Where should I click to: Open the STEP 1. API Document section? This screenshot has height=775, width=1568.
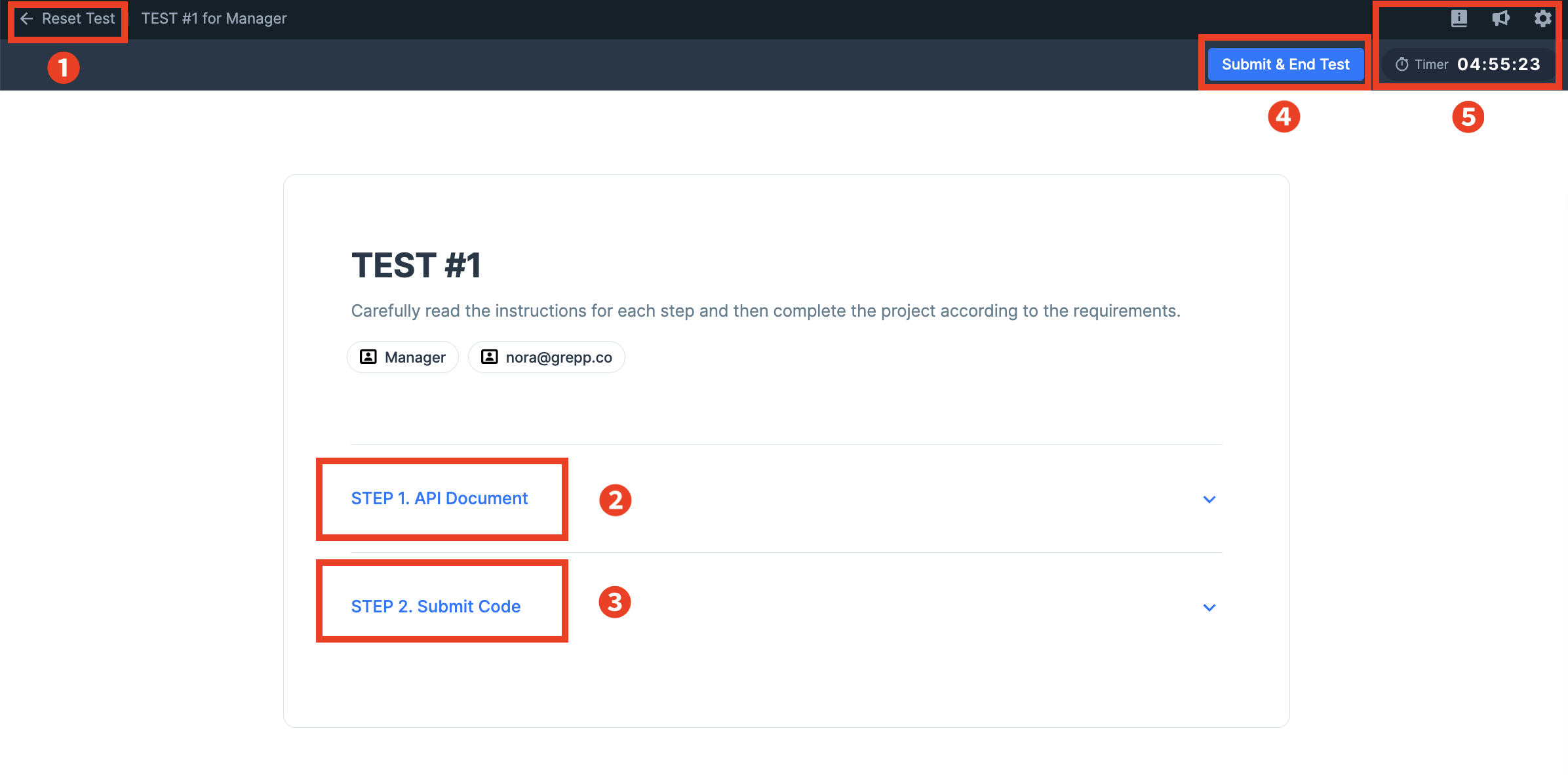439,499
